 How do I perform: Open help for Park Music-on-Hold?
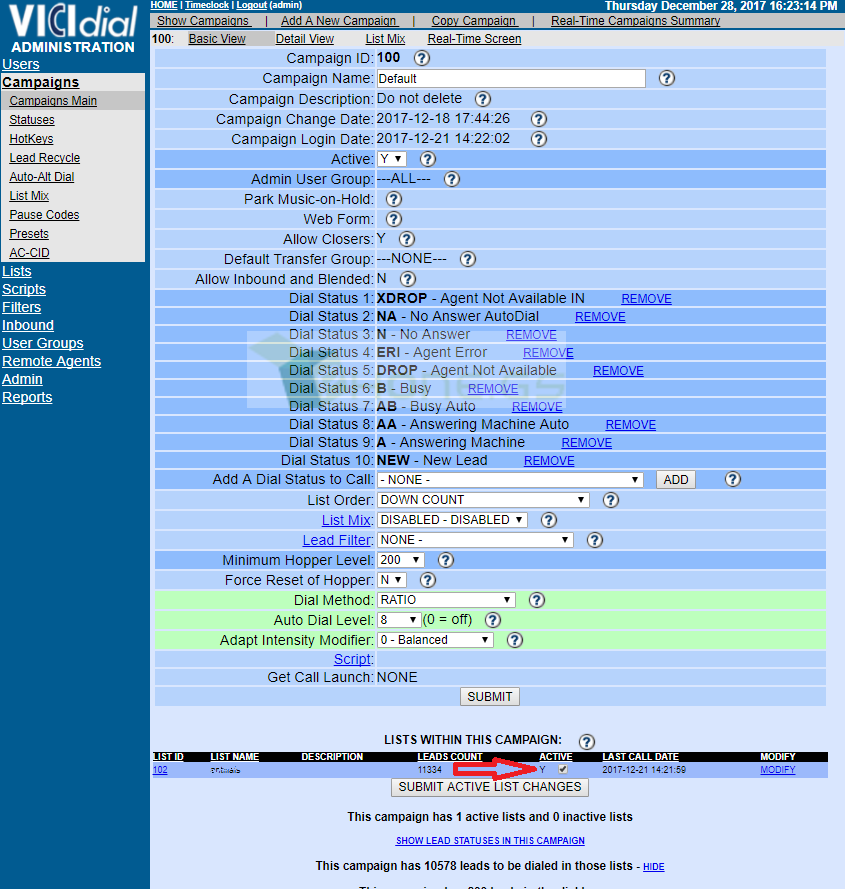click(x=393, y=199)
